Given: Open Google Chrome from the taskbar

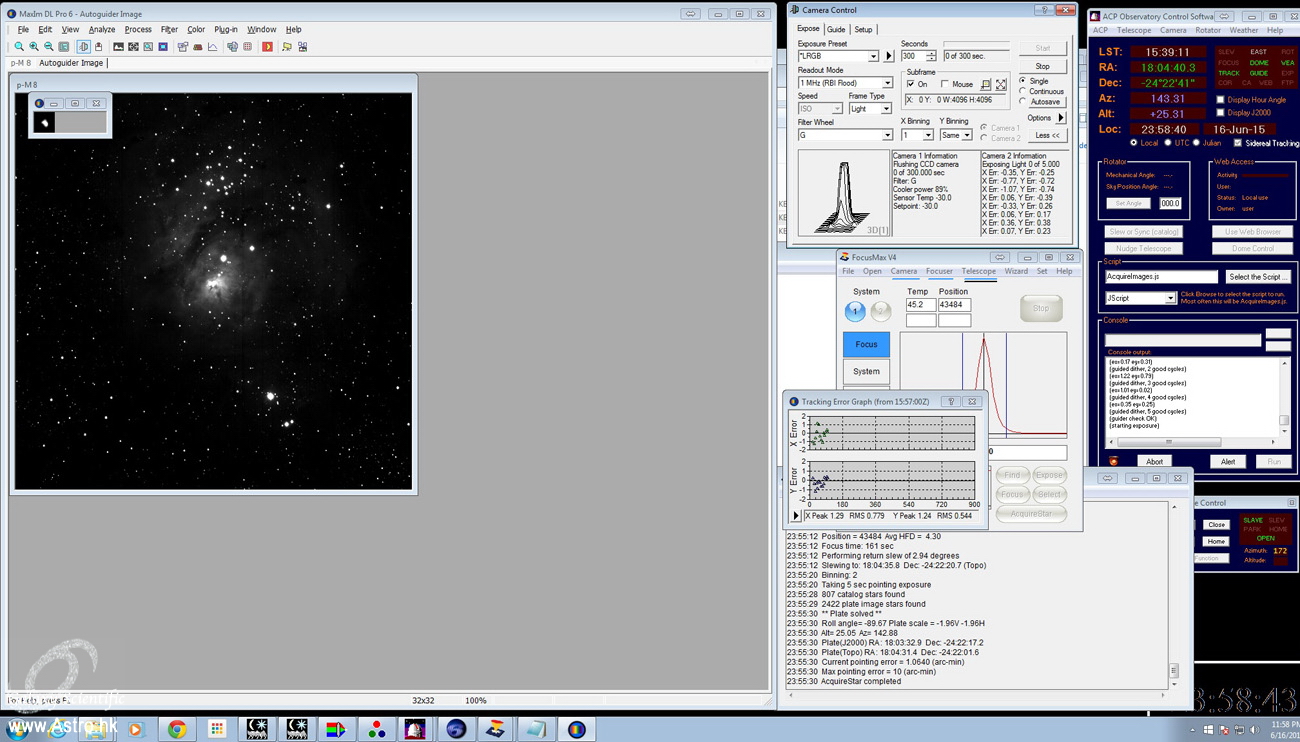Looking at the screenshot, I should 177,729.
